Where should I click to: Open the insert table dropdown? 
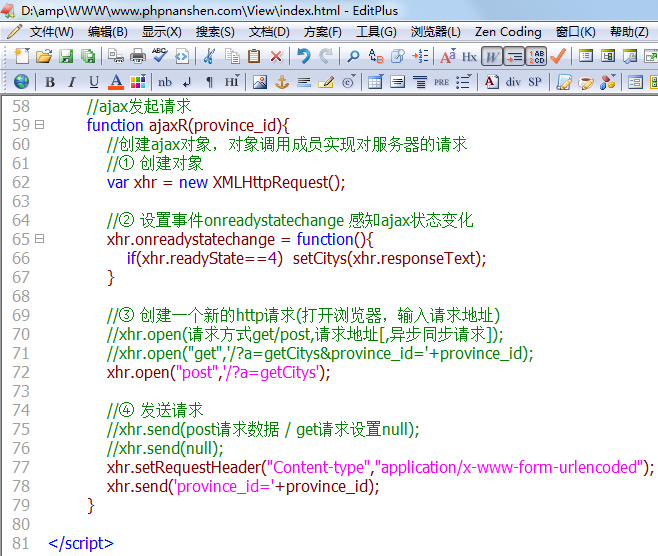[x=375, y=82]
